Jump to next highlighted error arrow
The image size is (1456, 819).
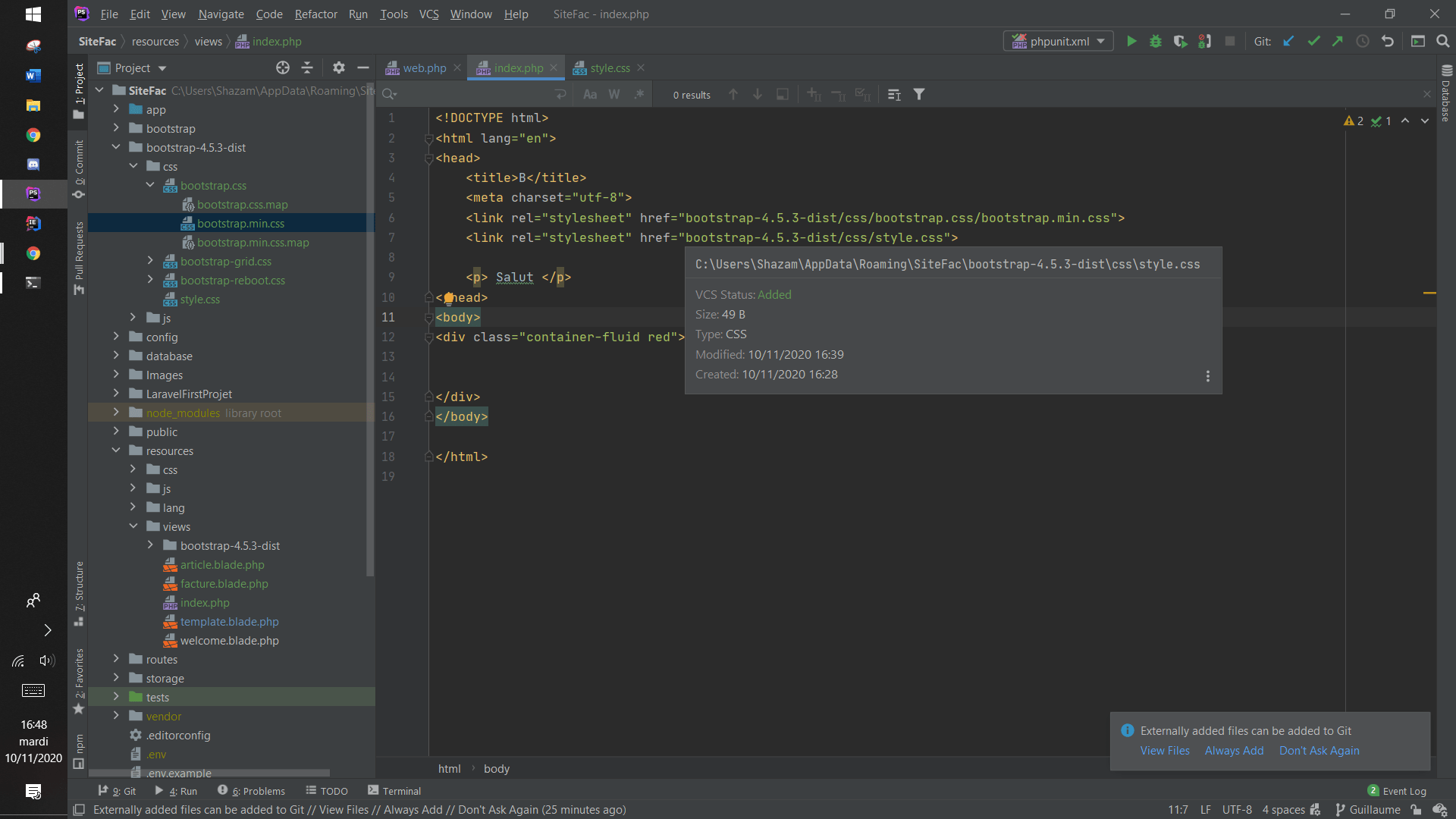(x=1425, y=121)
